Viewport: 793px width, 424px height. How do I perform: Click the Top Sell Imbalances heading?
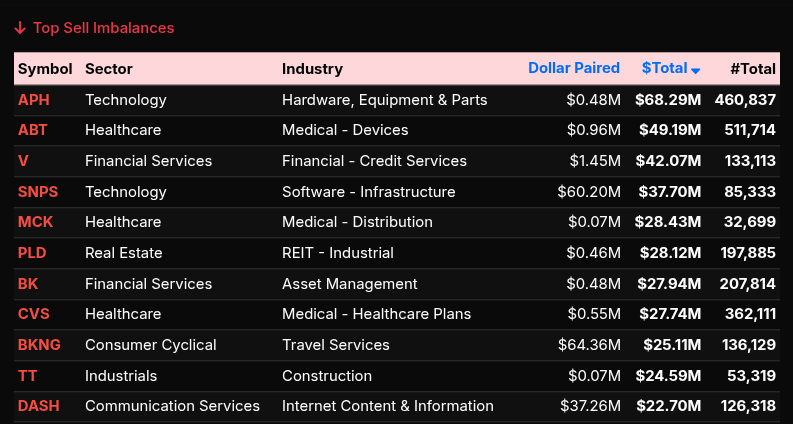tap(103, 28)
